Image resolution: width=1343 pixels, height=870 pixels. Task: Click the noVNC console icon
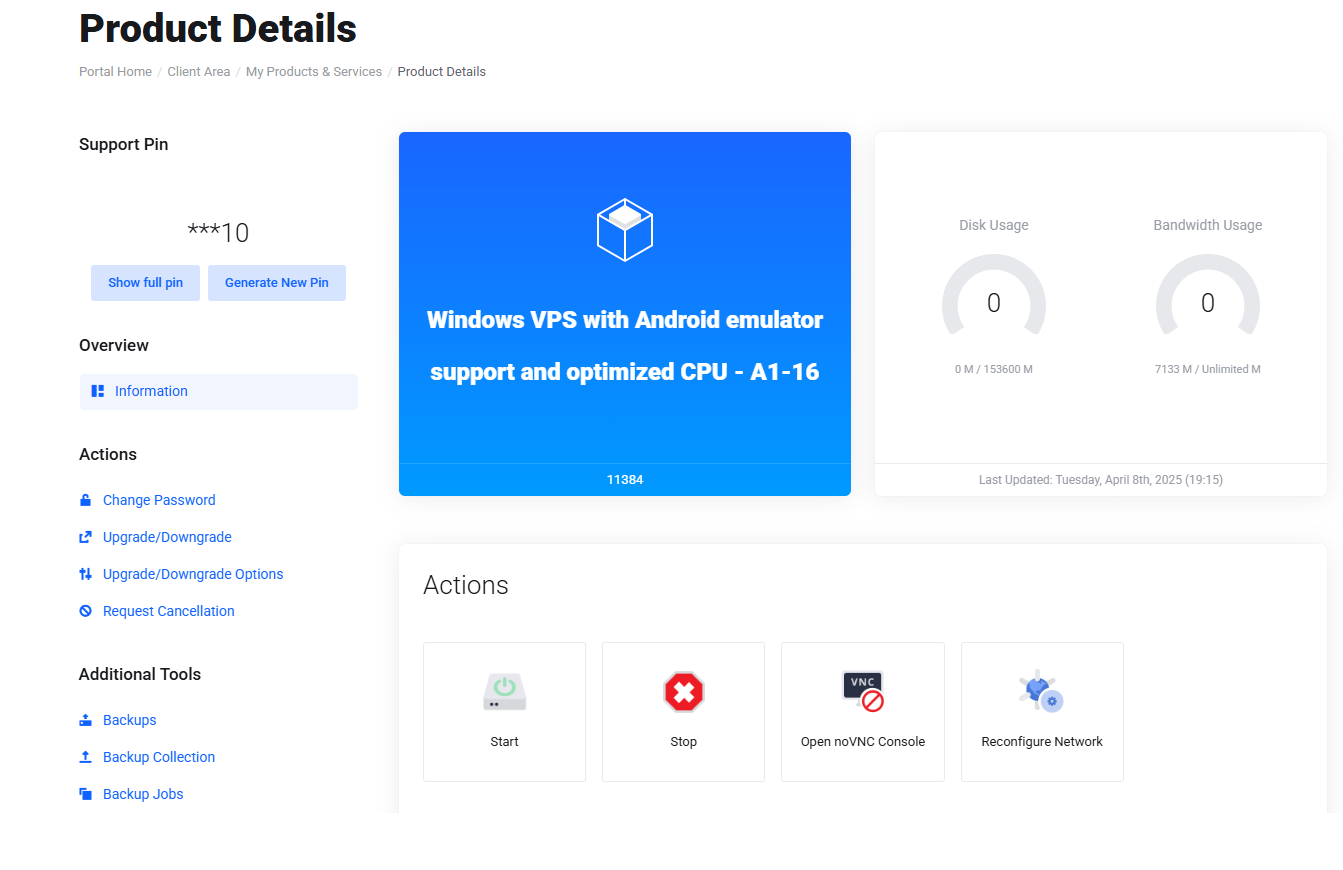863,691
